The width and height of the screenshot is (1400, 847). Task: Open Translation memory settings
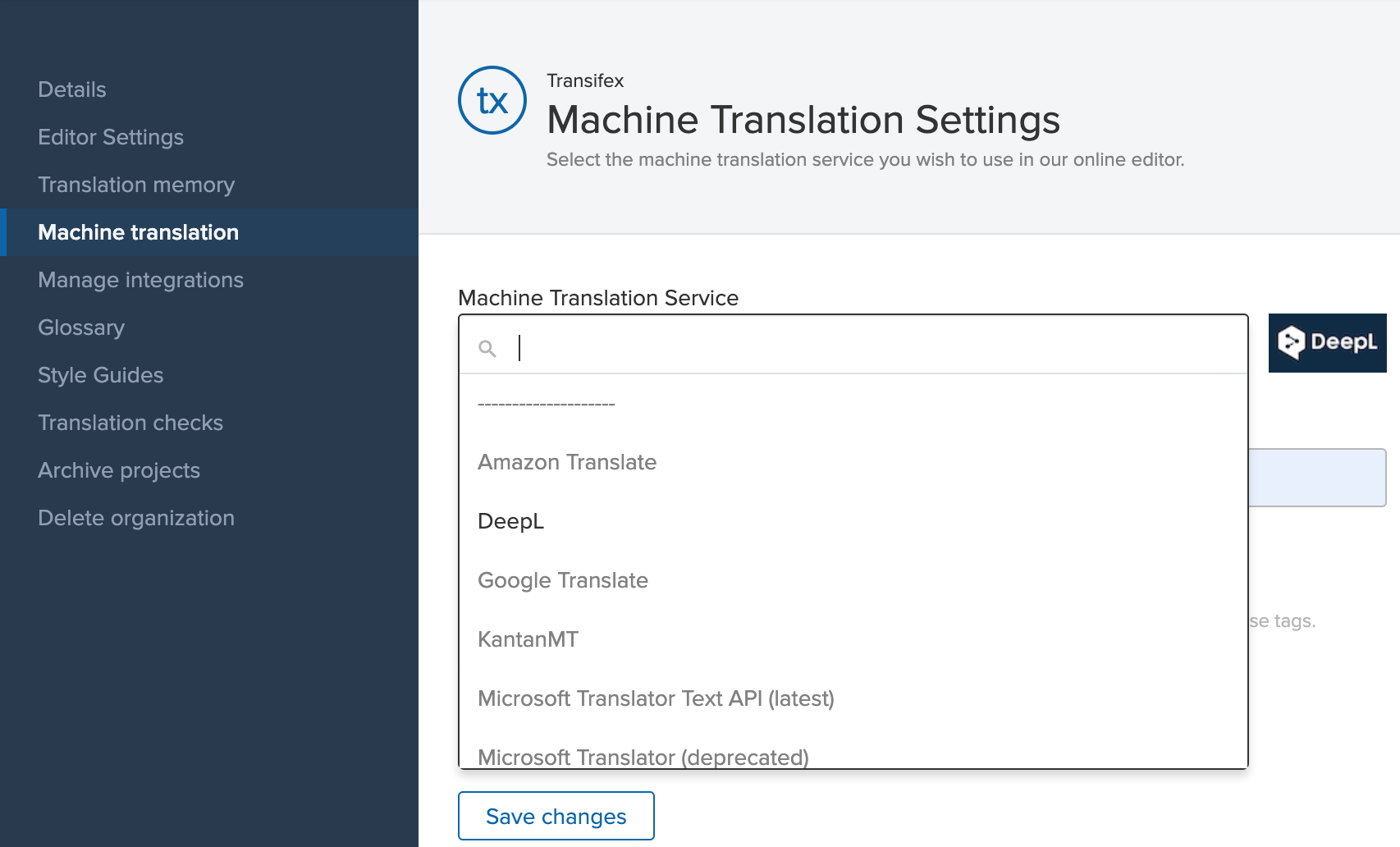point(136,184)
